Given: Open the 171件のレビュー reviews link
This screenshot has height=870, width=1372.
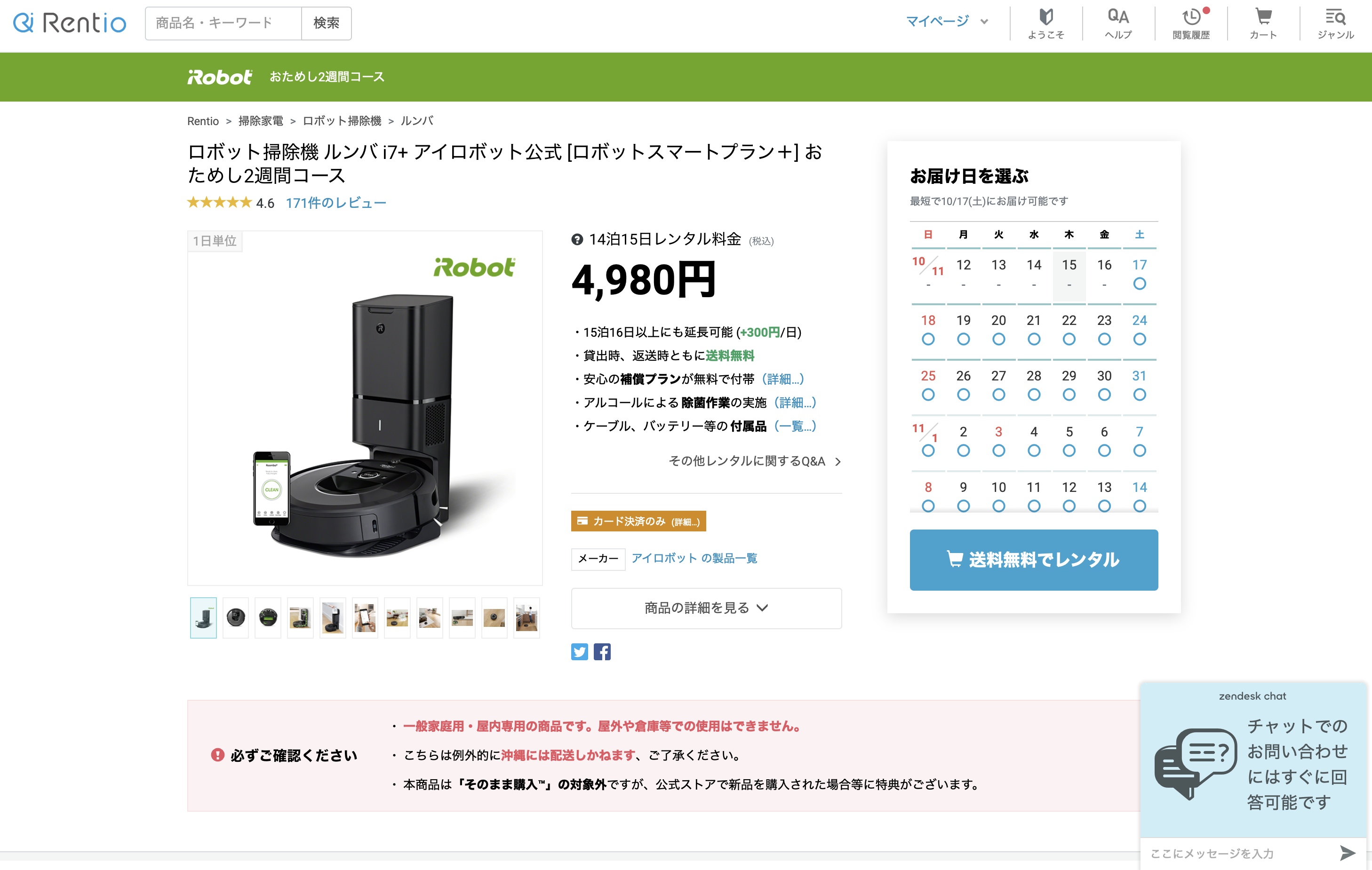Looking at the screenshot, I should (335, 203).
